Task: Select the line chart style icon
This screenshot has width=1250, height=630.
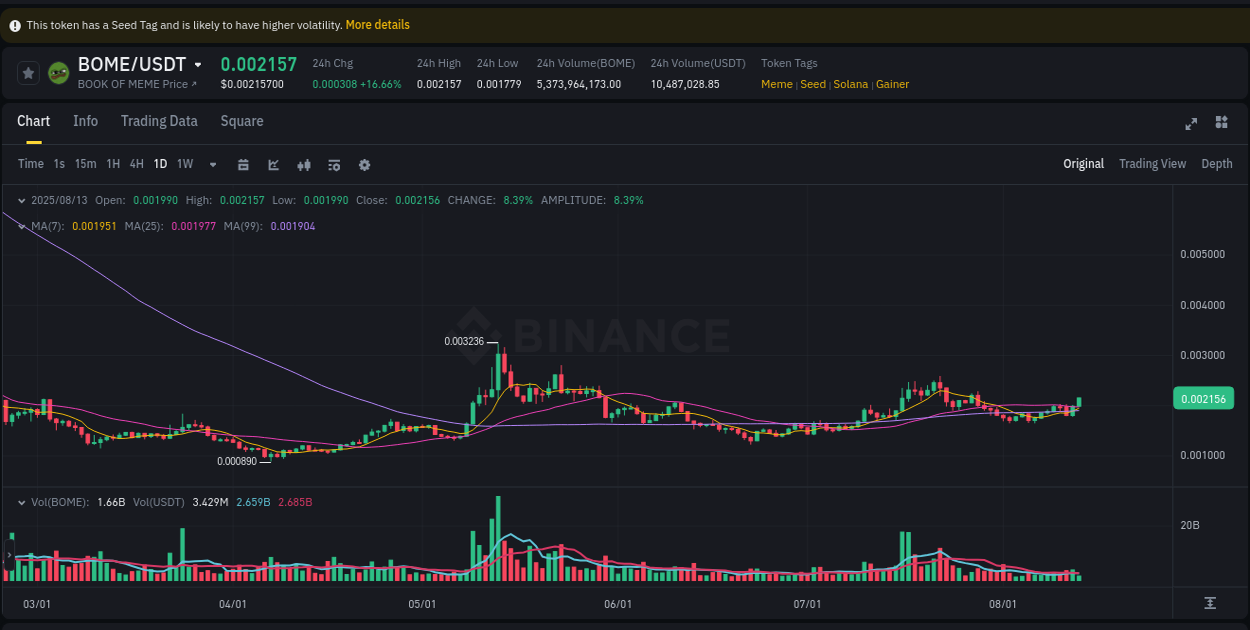Action: pos(273,163)
